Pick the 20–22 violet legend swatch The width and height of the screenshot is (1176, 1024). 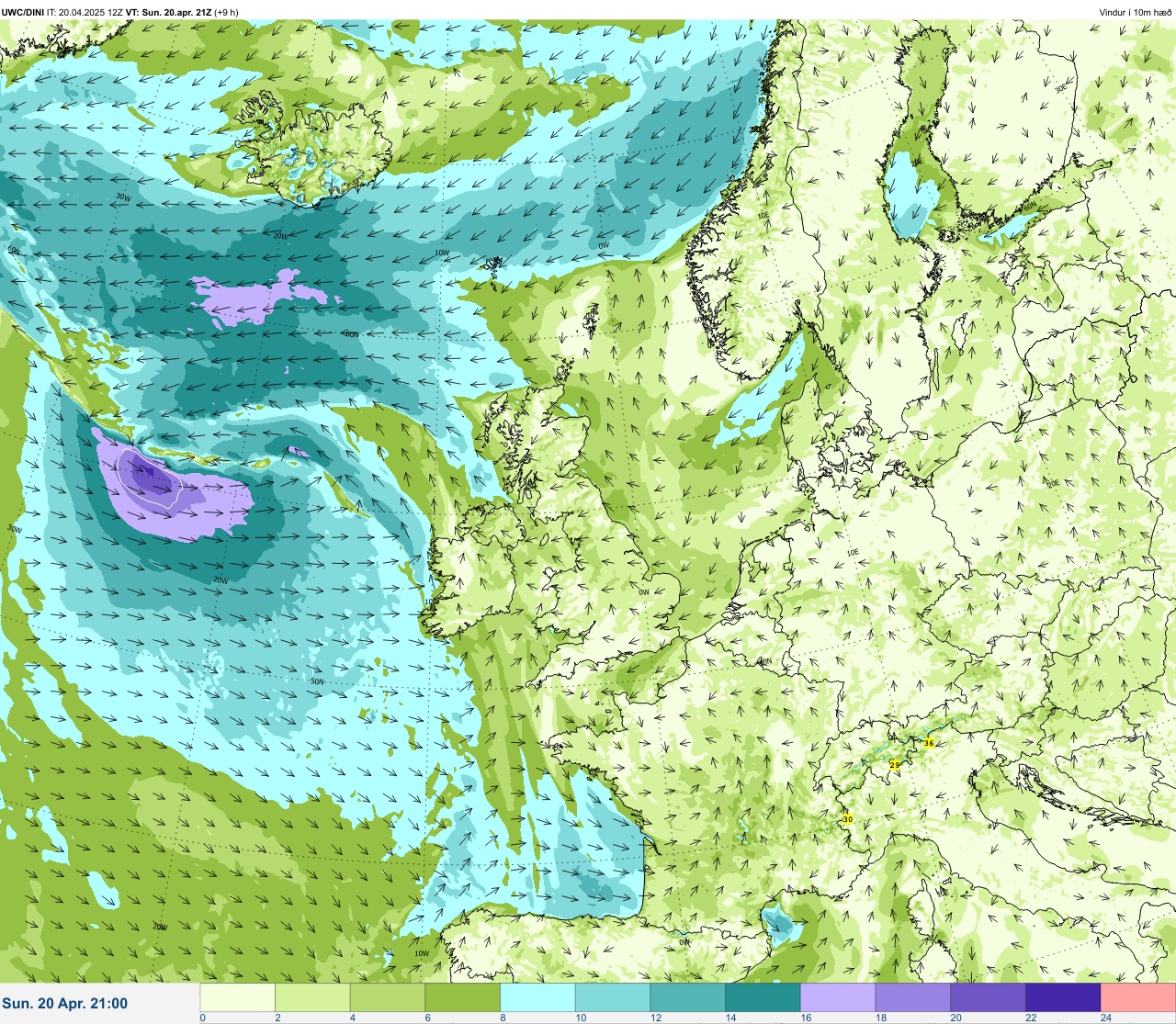pos(988,997)
